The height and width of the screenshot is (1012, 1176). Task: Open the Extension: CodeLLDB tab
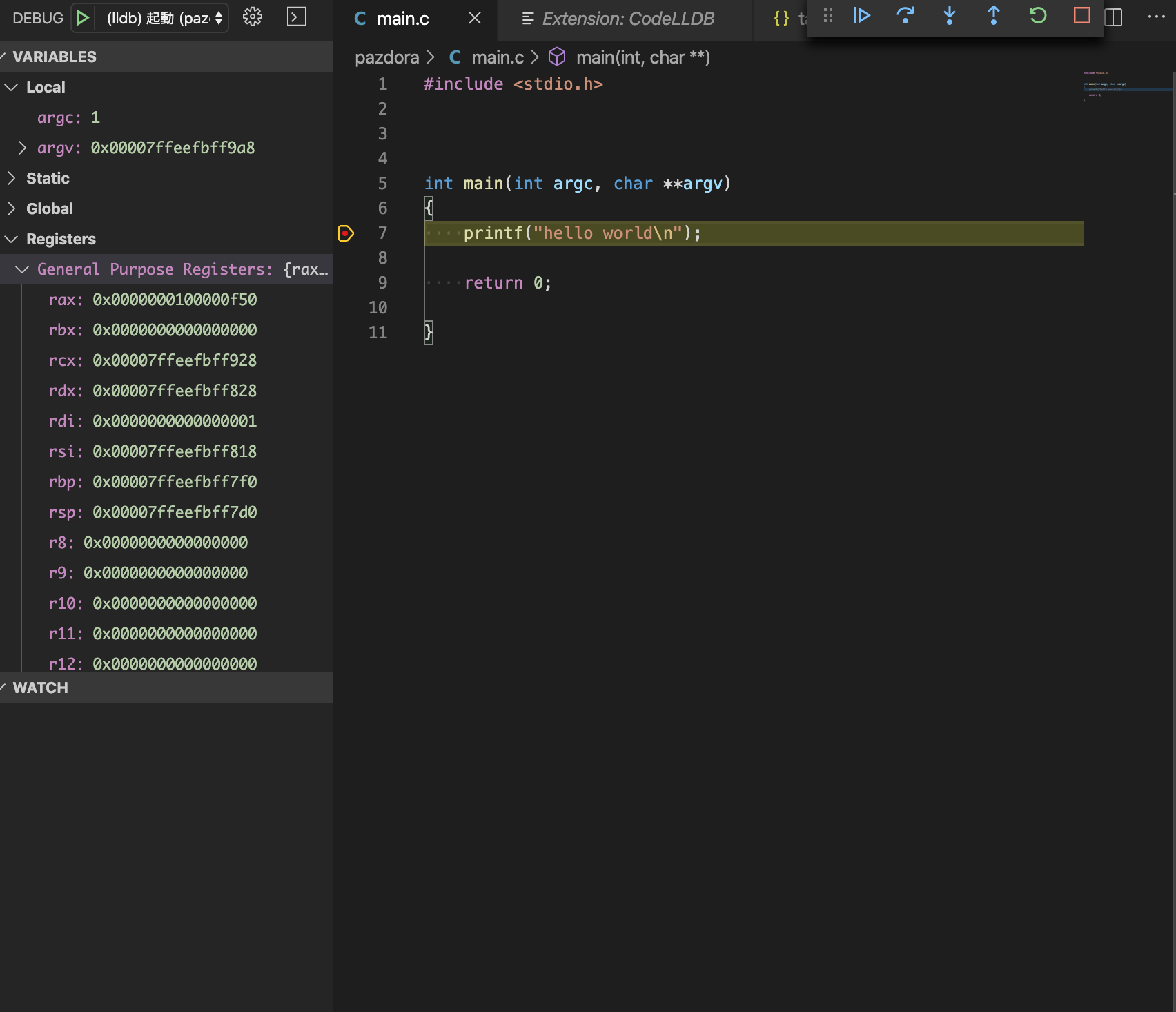point(627,19)
